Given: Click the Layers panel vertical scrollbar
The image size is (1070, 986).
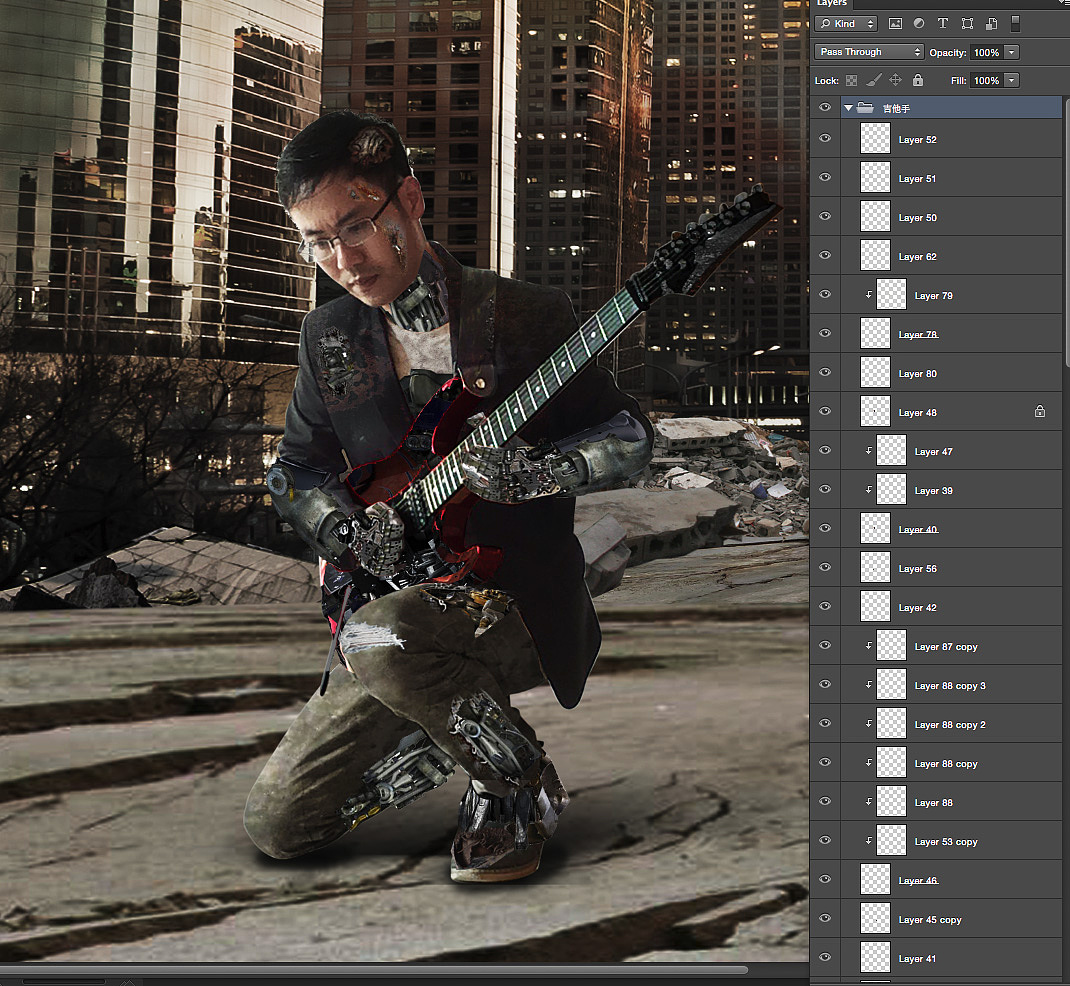Looking at the screenshot, I should pyautogui.click(x=1067, y=232).
